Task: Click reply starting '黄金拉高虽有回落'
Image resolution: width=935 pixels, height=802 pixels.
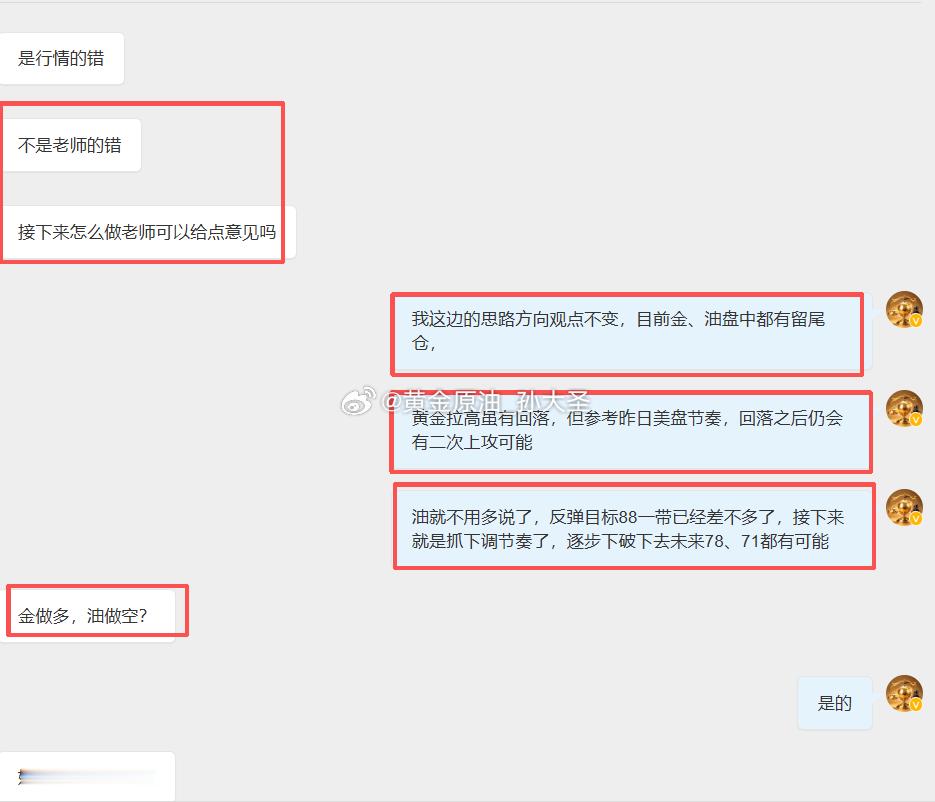Action: [x=632, y=431]
